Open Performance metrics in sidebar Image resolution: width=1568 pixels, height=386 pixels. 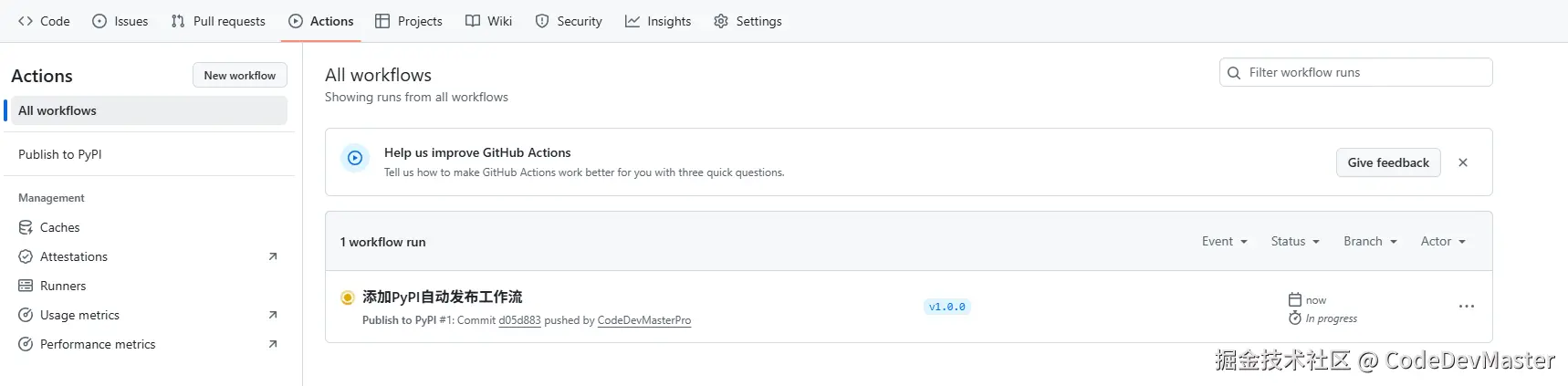(x=98, y=344)
